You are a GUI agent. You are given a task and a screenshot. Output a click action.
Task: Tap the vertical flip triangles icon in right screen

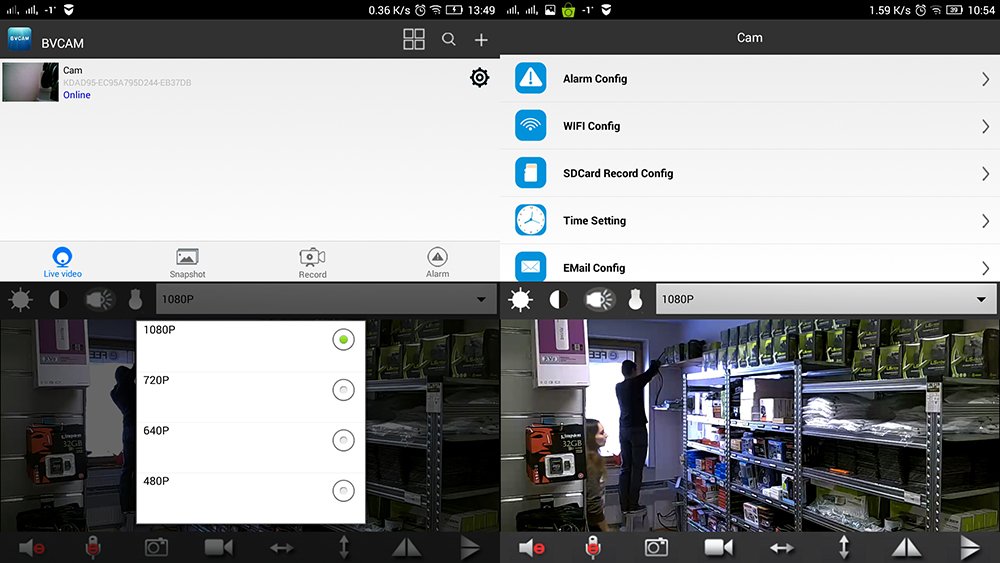click(969, 547)
